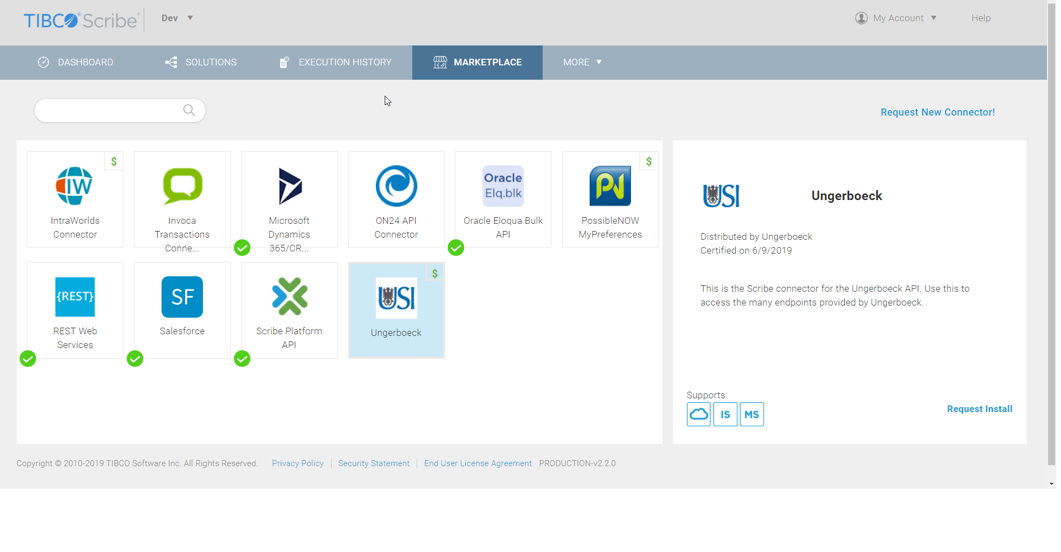Click 'Distributed by Ungerboeck' text
The width and height of the screenshot is (1061, 552).
tap(756, 237)
